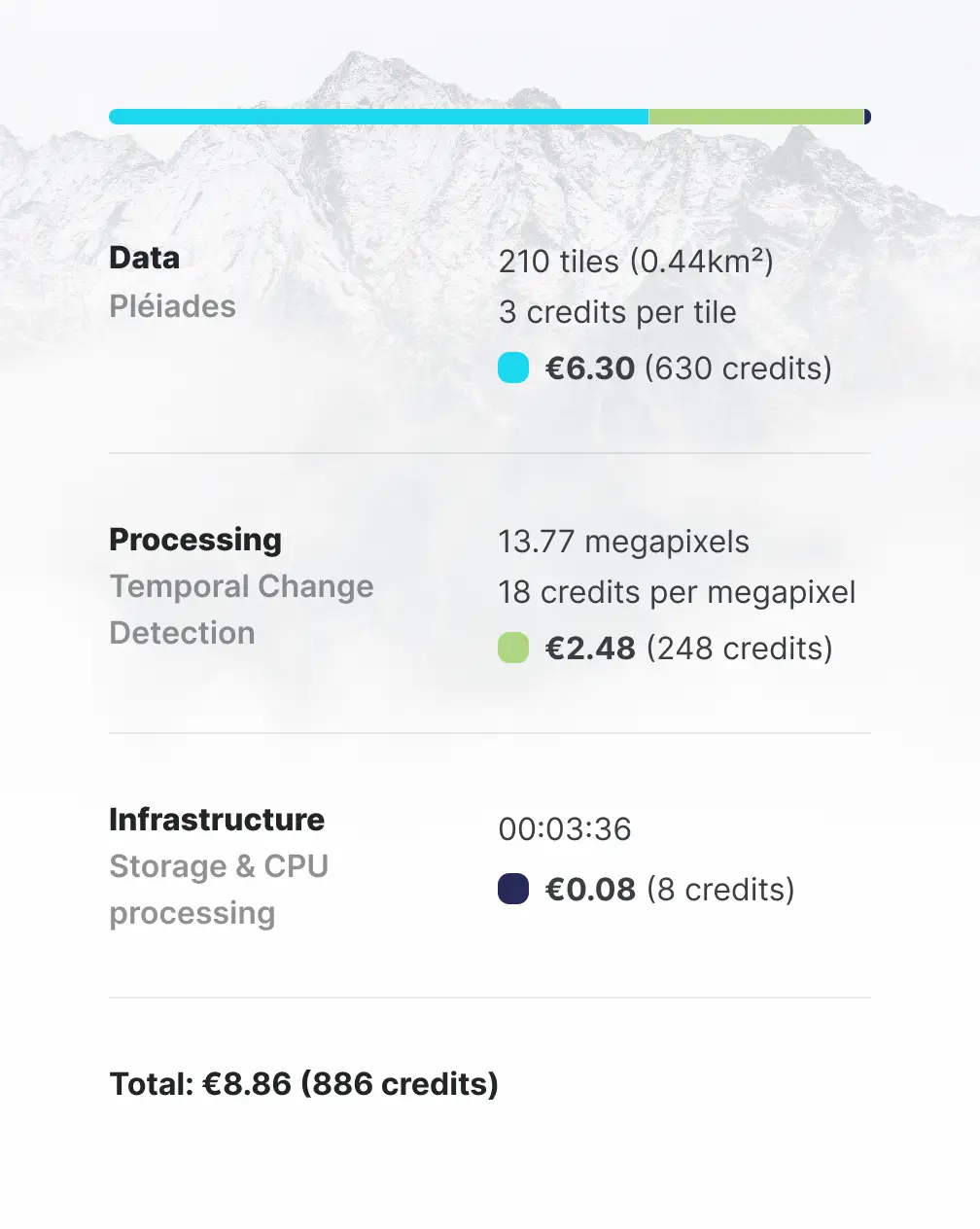980x1229 pixels.
Task: Click the Storage & CPU processing label
Action: pos(219,890)
